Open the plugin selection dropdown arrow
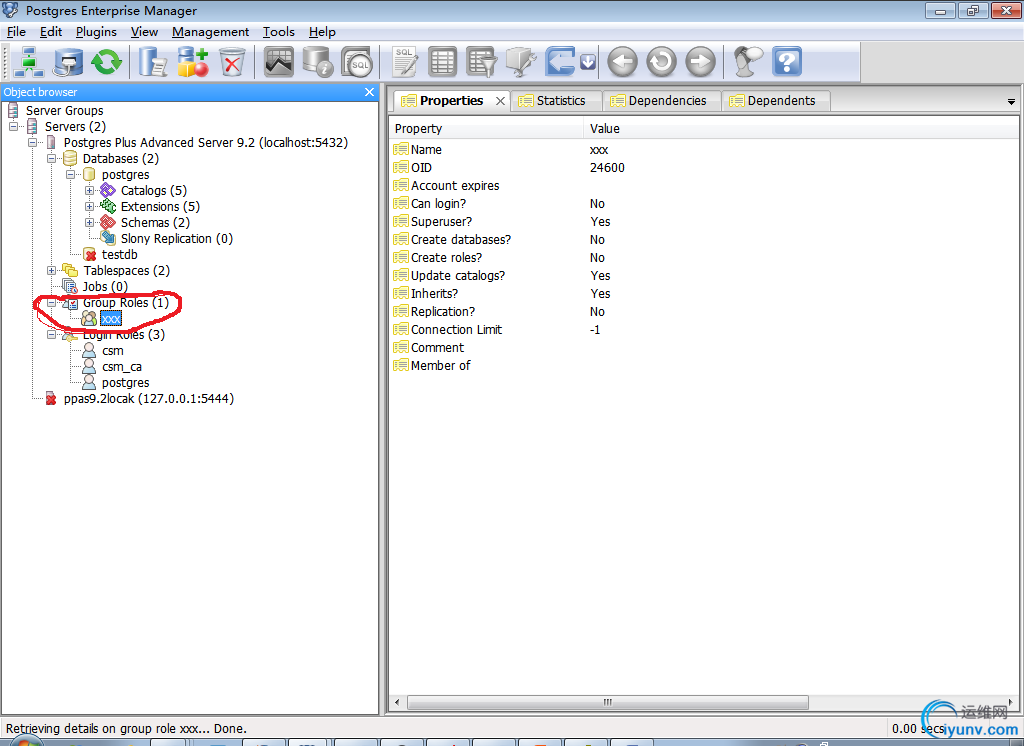 coord(588,62)
